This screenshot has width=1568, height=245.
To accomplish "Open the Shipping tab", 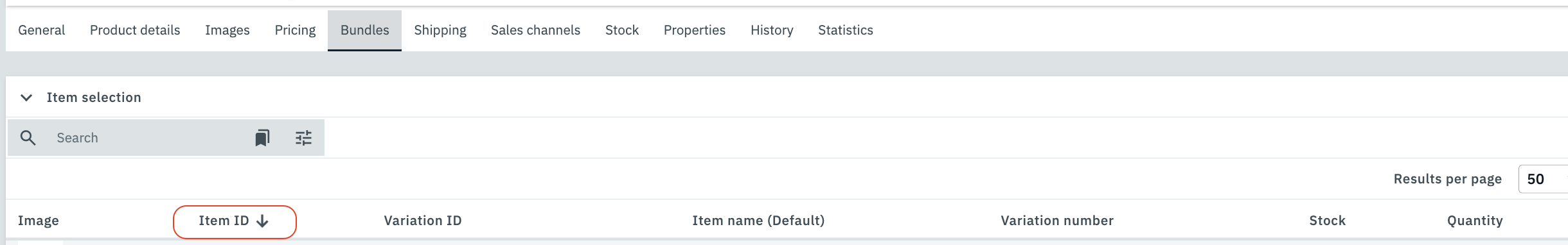I will point(440,30).
